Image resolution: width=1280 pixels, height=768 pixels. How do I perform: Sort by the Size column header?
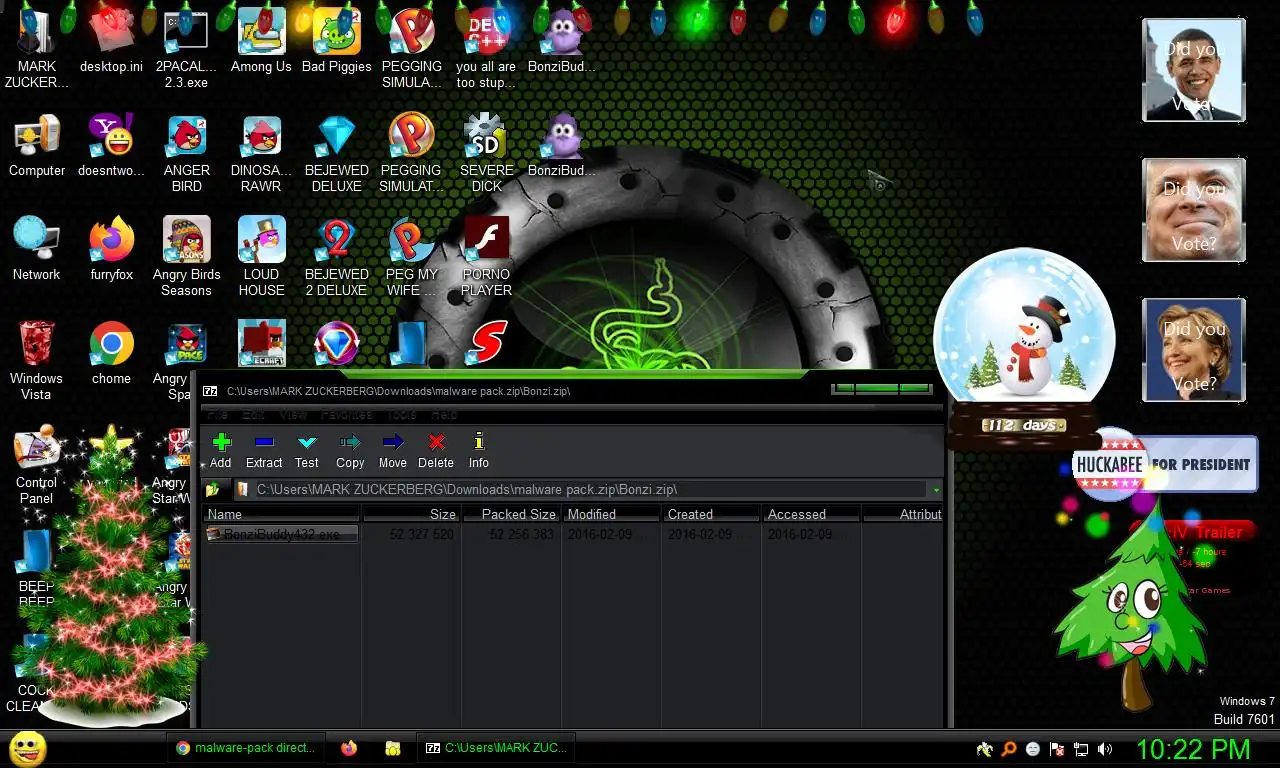(x=411, y=514)
